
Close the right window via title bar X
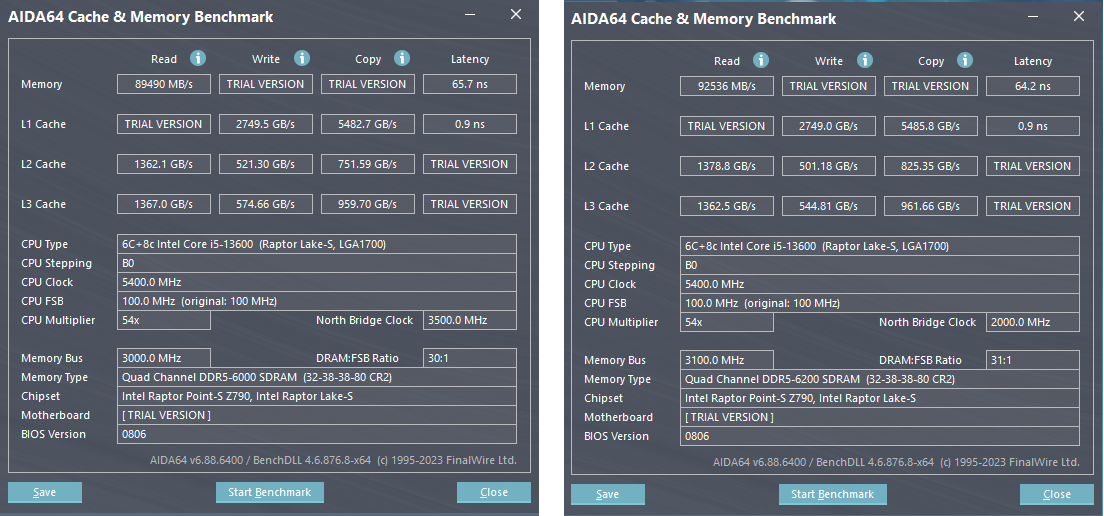click(x=1079, y=16)
